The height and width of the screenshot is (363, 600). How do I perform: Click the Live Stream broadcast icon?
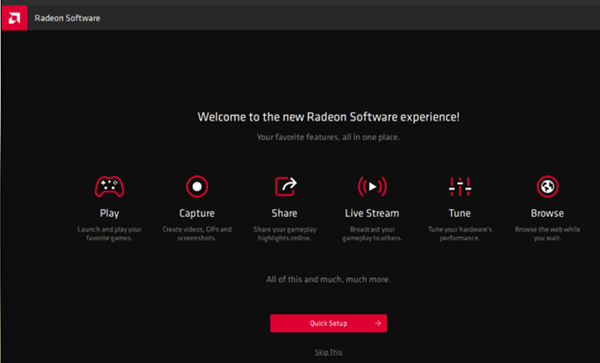[372, 186]
